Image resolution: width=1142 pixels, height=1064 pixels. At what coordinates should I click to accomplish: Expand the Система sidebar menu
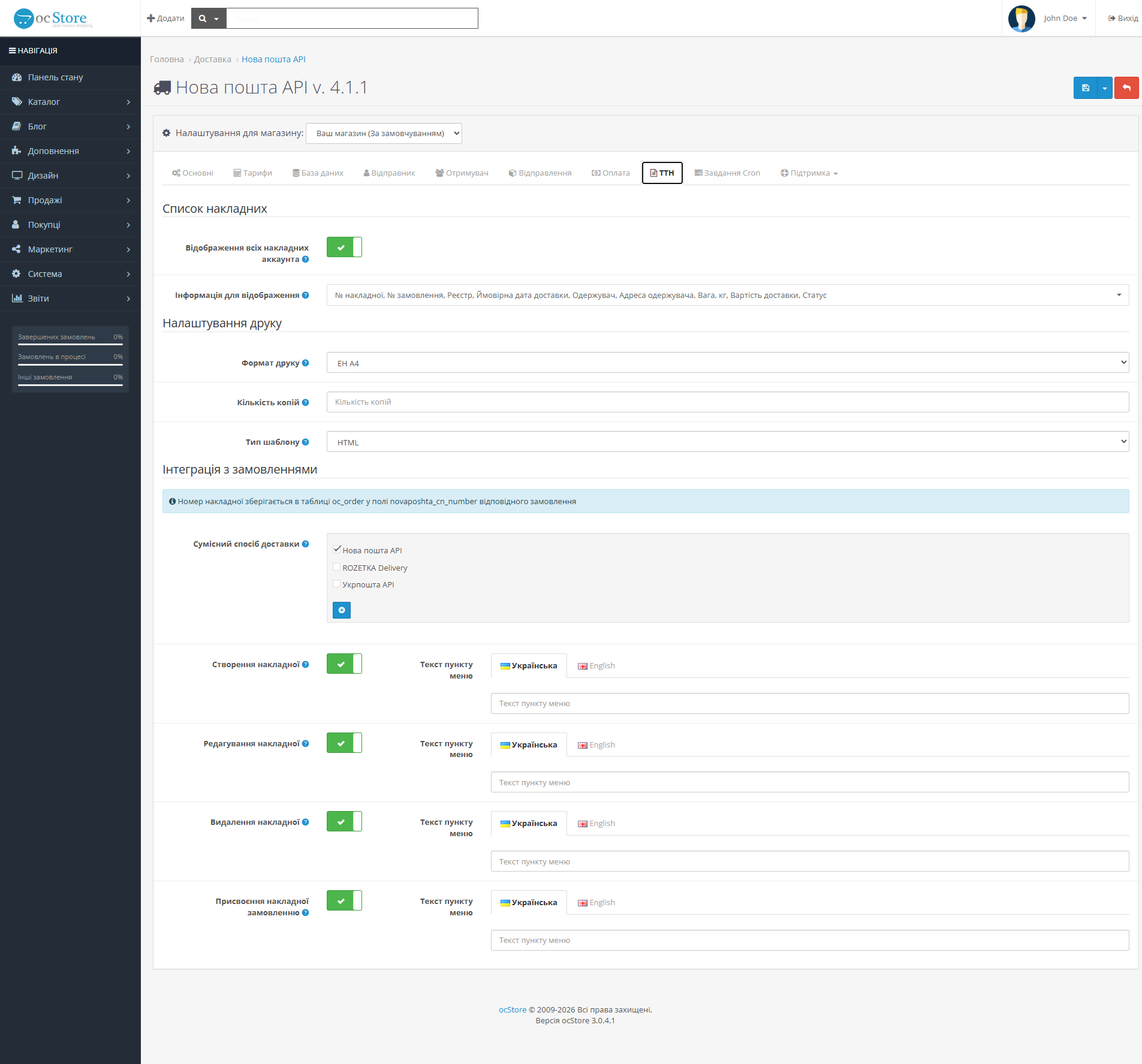70,274
